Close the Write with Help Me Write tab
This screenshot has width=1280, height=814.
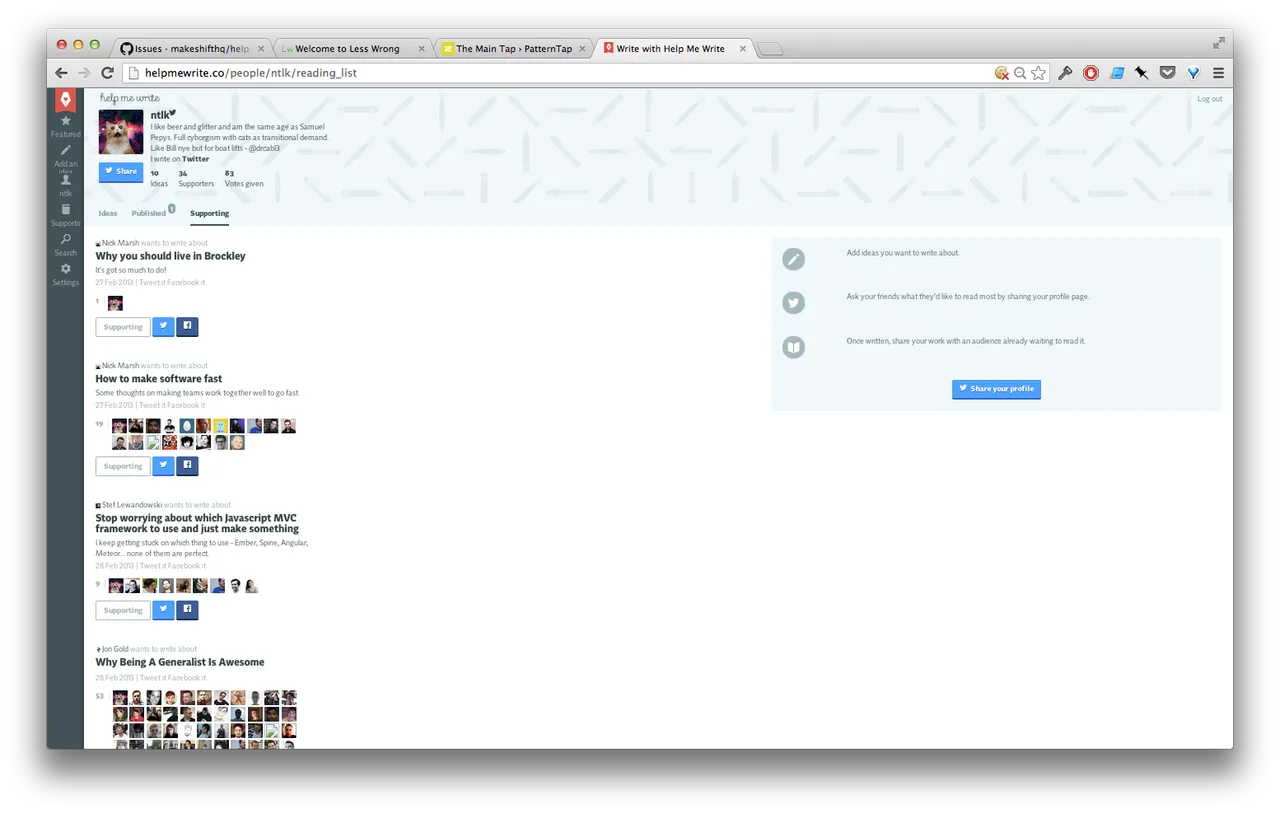coord(743,48)
